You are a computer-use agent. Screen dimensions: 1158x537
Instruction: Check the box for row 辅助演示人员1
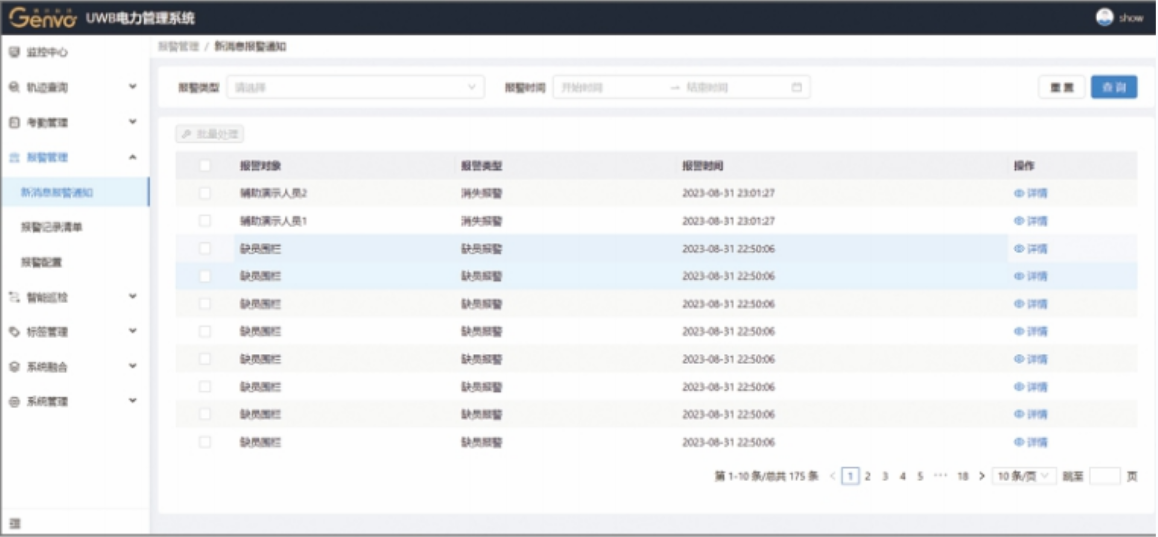point(205,221)
